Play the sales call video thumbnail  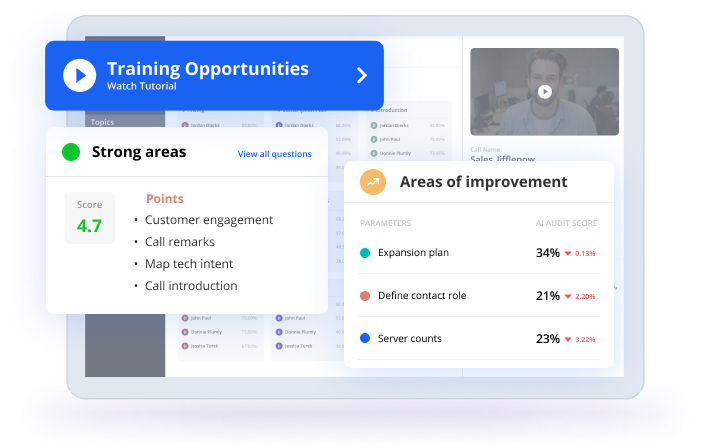[x=545, y=92]
